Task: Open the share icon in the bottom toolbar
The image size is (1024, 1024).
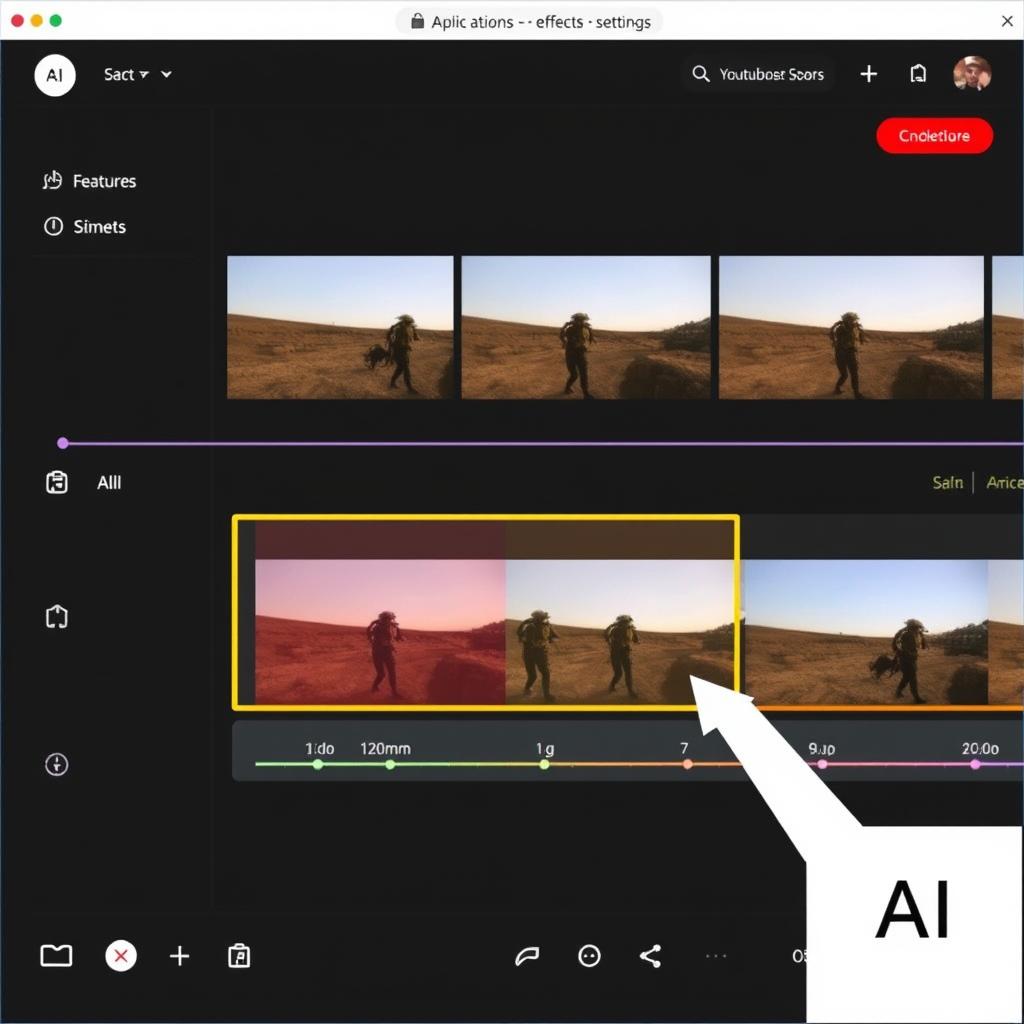Action: (651, 956)
